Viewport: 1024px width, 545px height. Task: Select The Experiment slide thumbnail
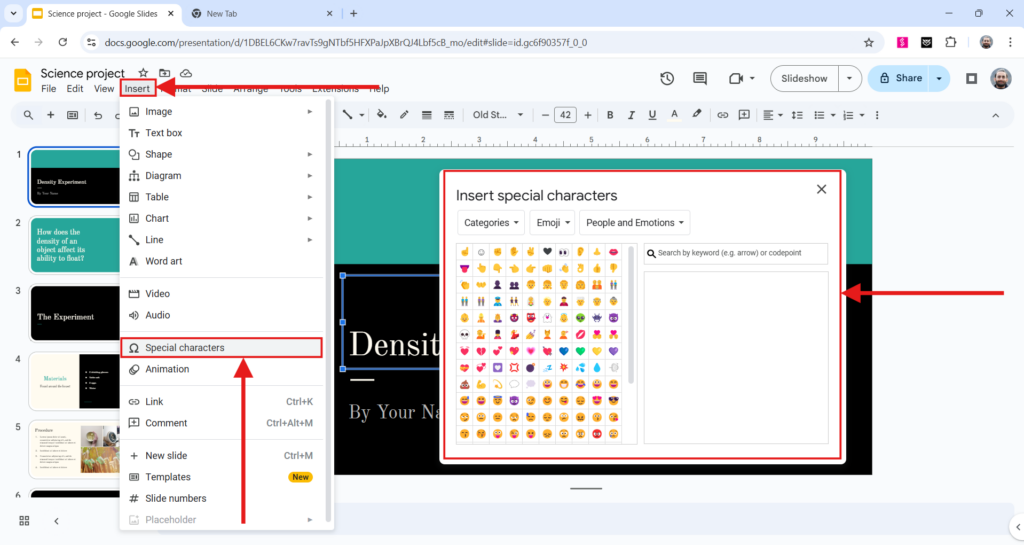tap(74, 313)
